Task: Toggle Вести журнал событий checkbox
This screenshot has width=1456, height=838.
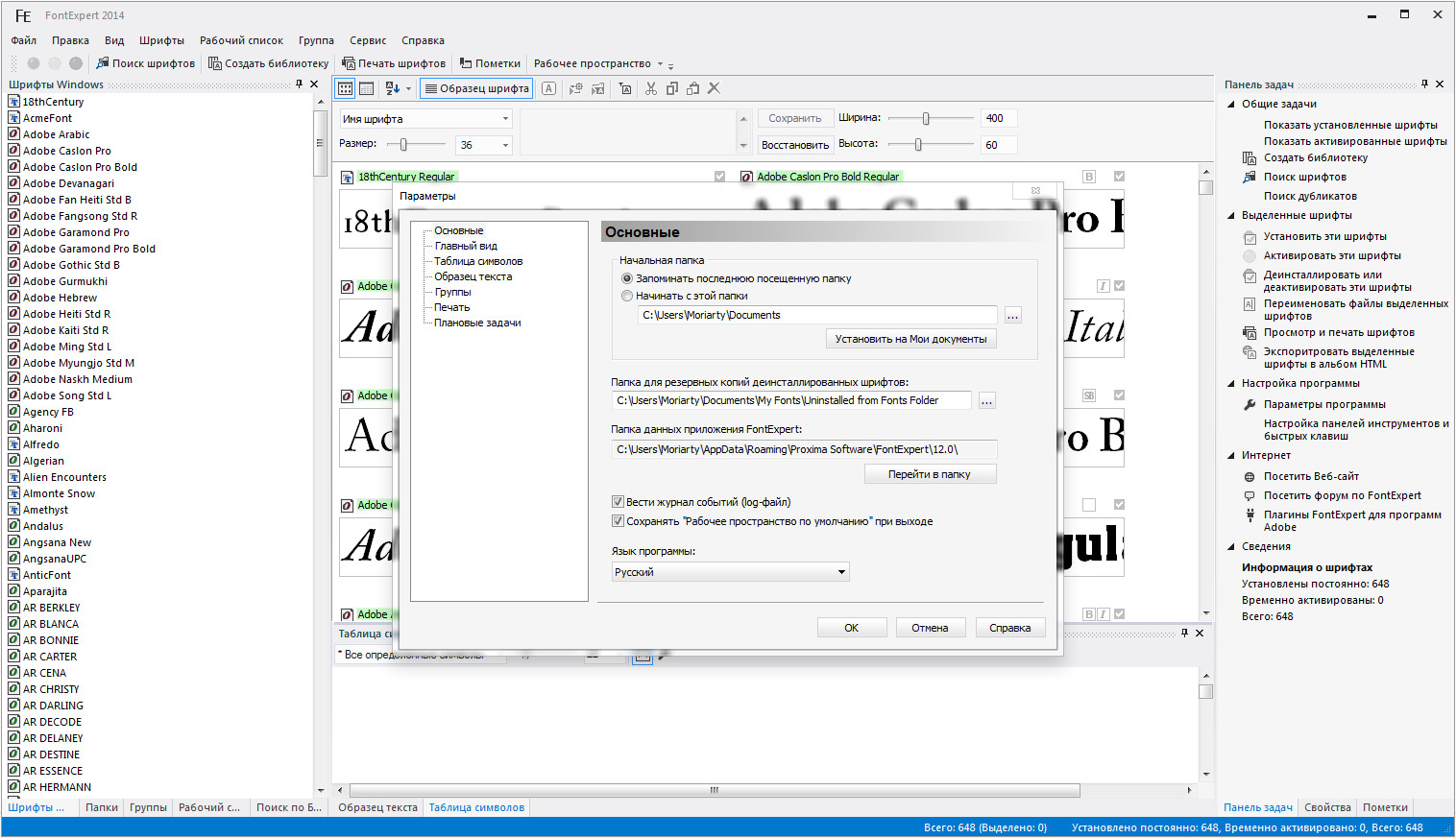Action: 618,502
